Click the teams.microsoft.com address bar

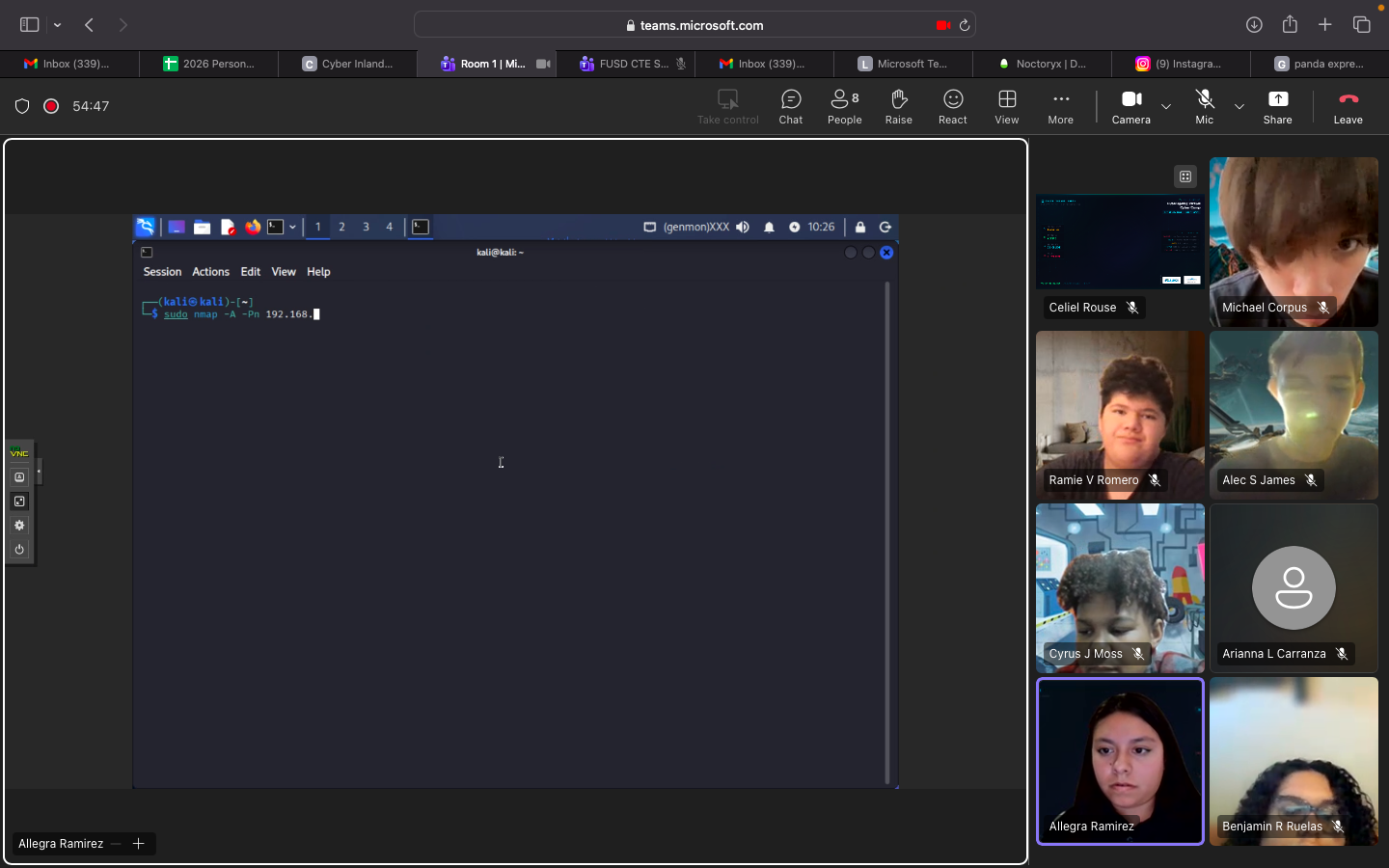click(694, 25)
